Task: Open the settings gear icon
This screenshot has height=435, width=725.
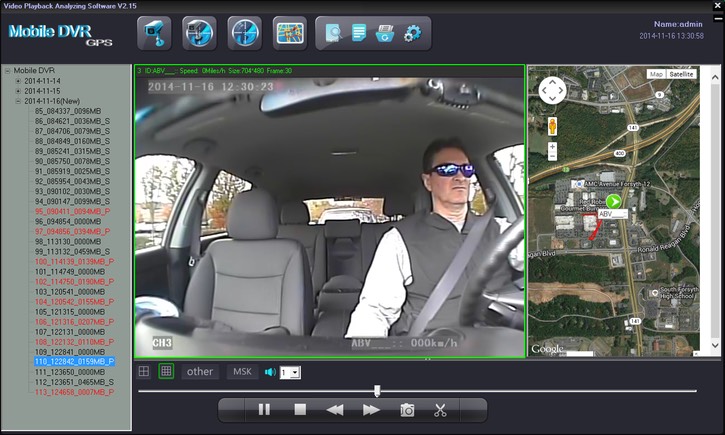Action: tap(411, 33)
